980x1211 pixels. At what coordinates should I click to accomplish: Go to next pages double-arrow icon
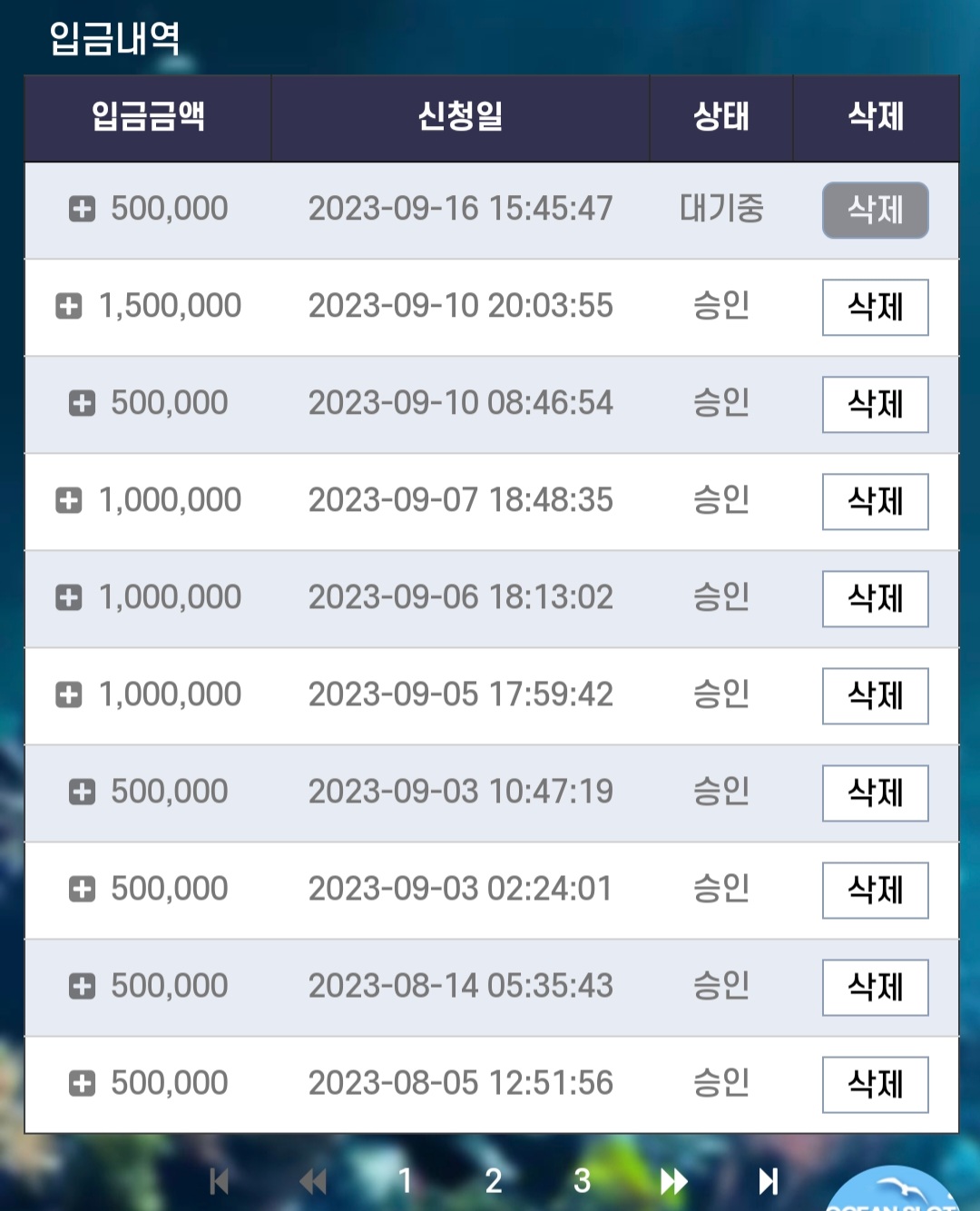pos(673,1181)
